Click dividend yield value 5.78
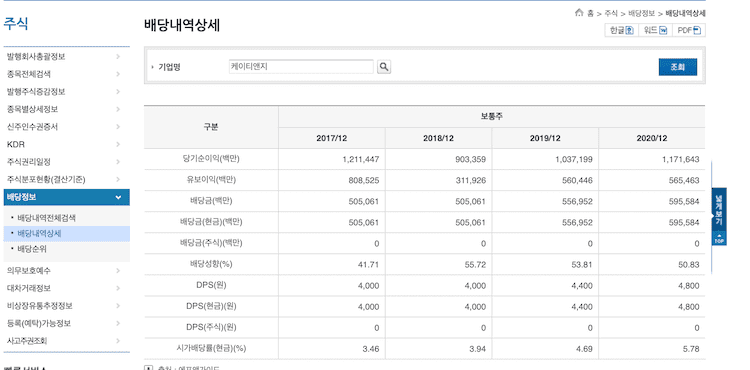Viewport: 750px width, 370px height. click(x=691, y=348)
